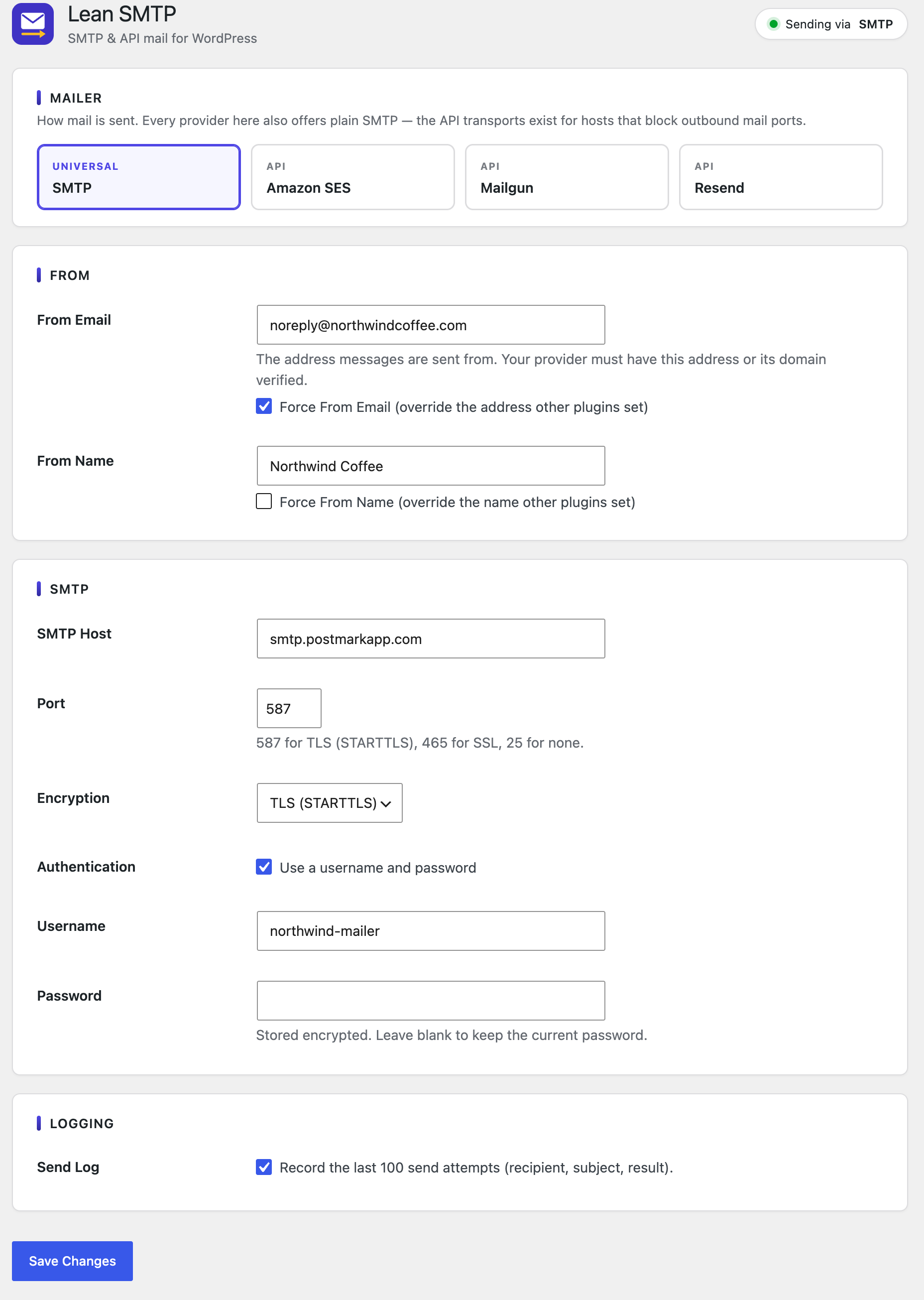Click the Lean SMTP envelope logo icon

[x=33, y=24]
